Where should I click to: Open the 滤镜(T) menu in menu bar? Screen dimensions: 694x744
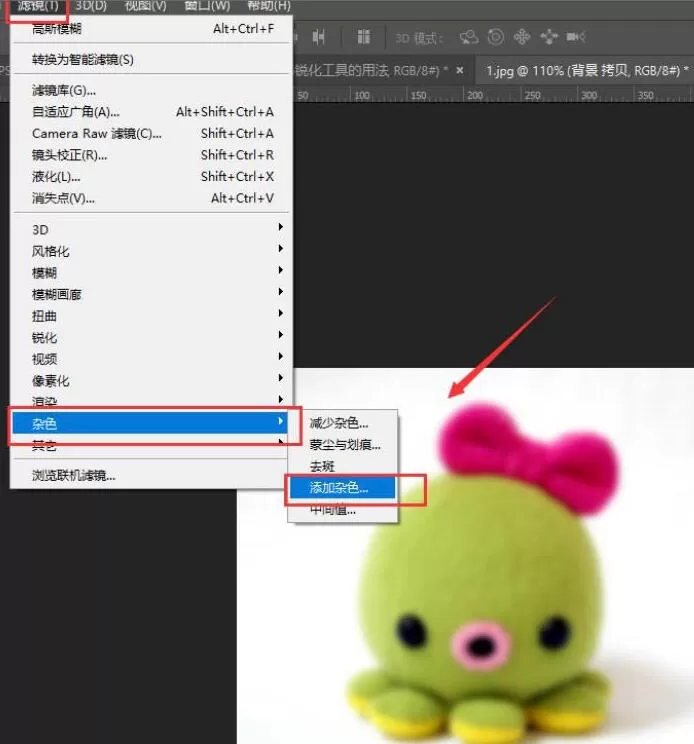pos(38,6)
